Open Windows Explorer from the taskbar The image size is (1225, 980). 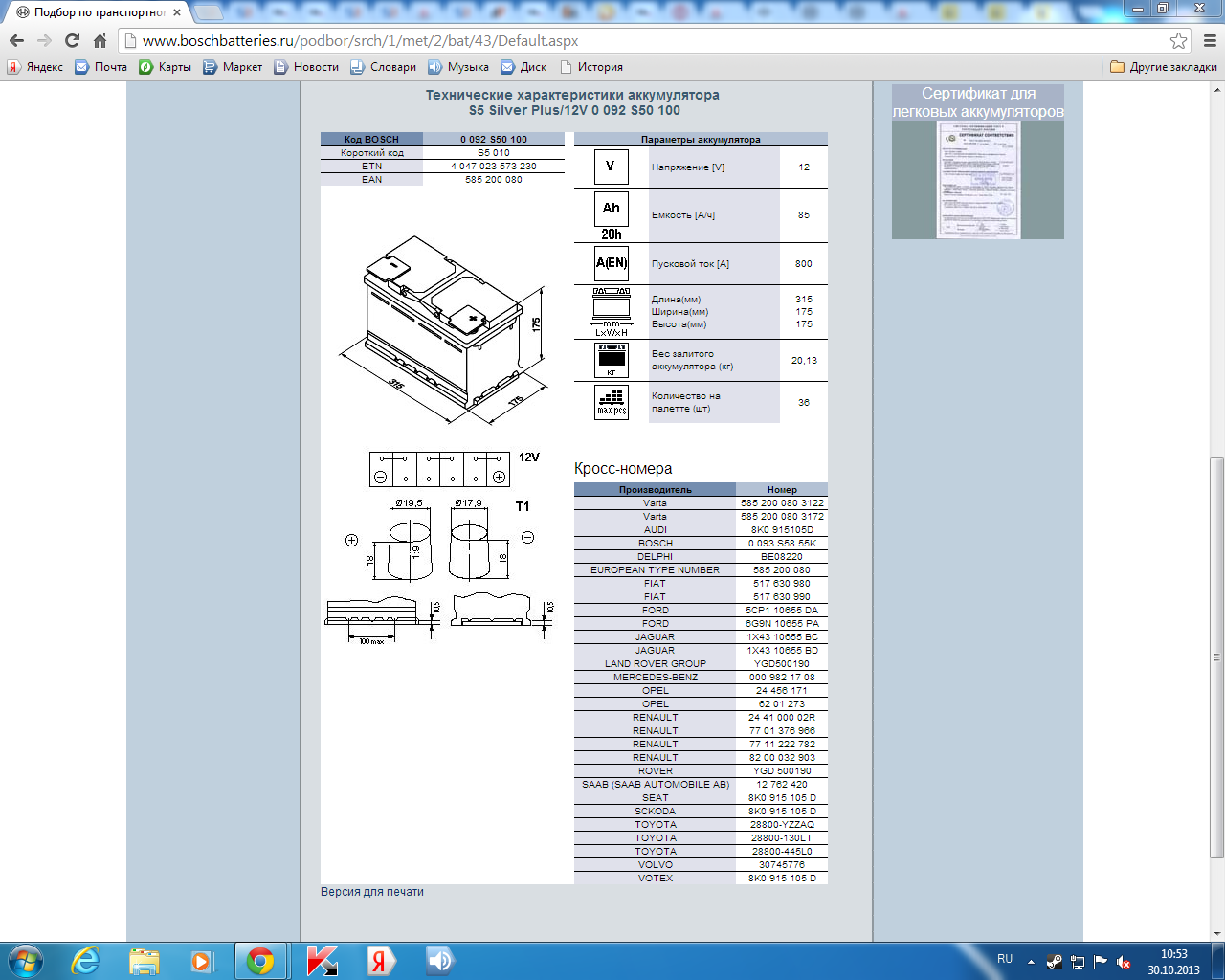(144, 960)
